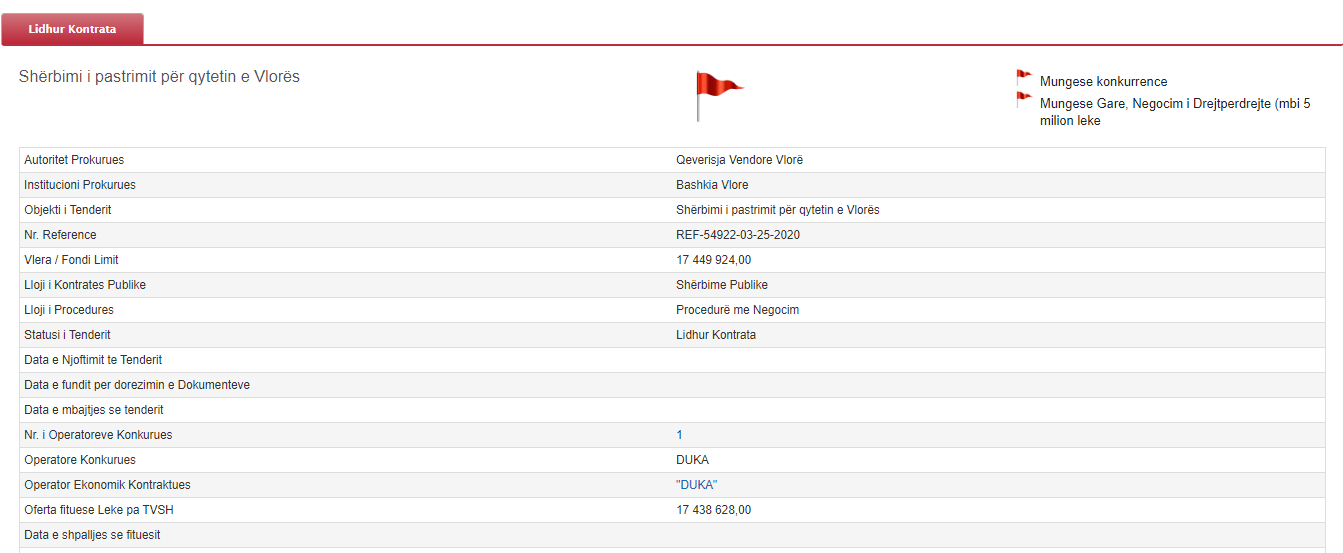Click the Nr. i Operatoreve Konkurues label
This screenshot has height=553, width=1343.
tap(98, 435)
